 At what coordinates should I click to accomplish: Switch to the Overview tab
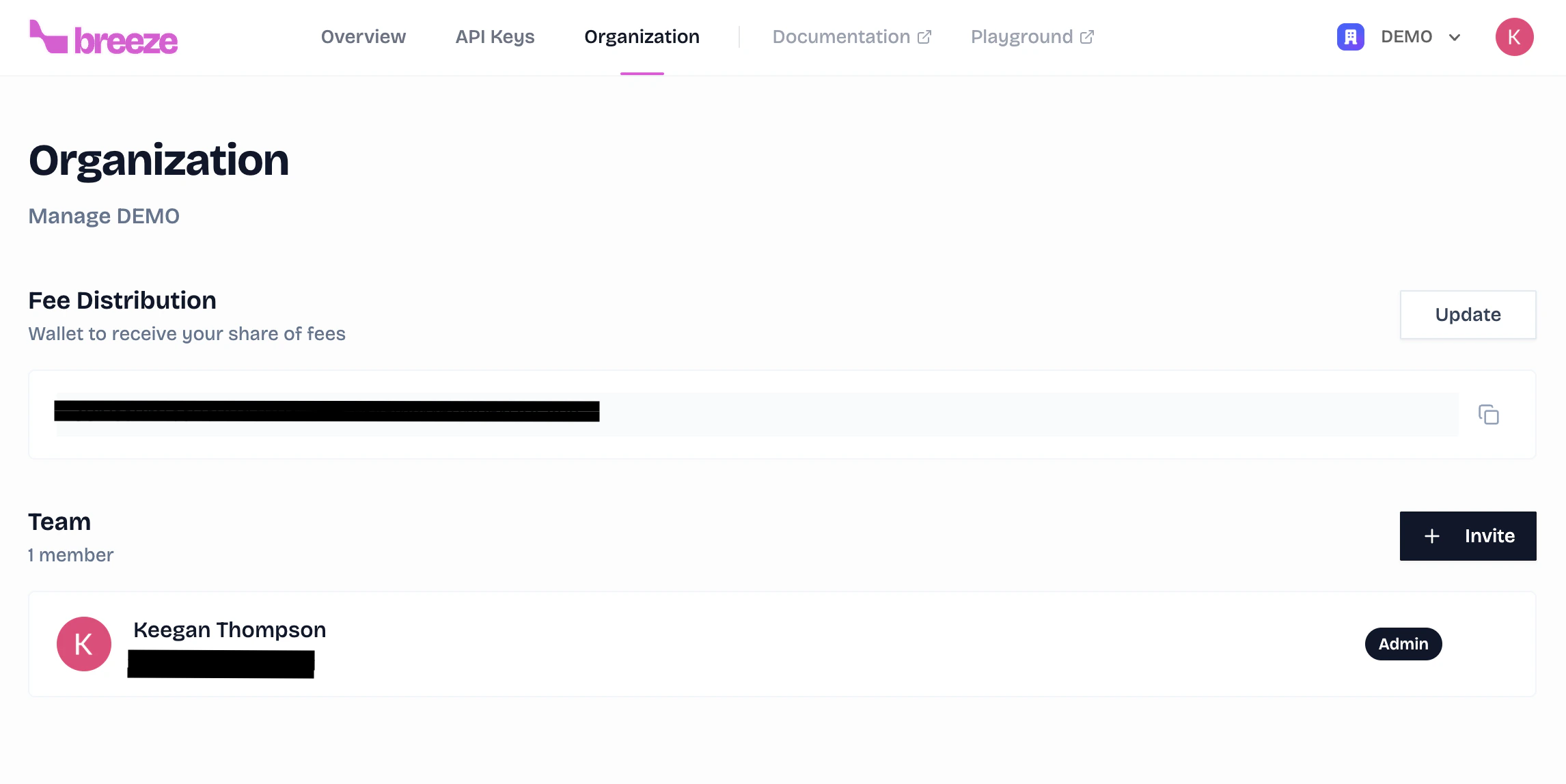coord(363,37)
